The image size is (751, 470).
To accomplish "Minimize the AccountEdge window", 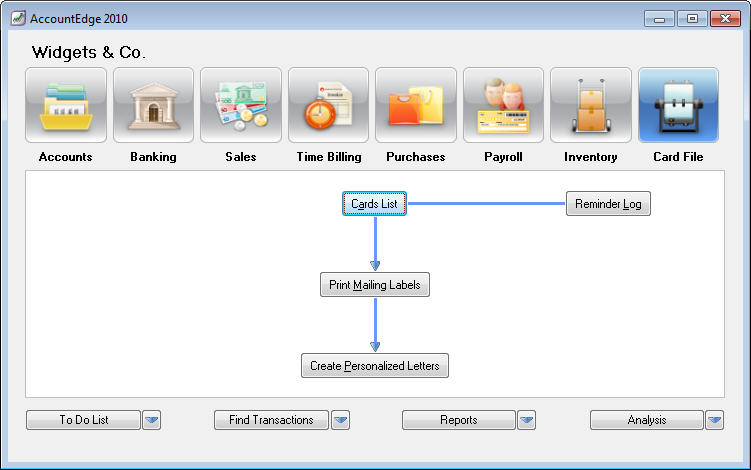I will point(660,19).
